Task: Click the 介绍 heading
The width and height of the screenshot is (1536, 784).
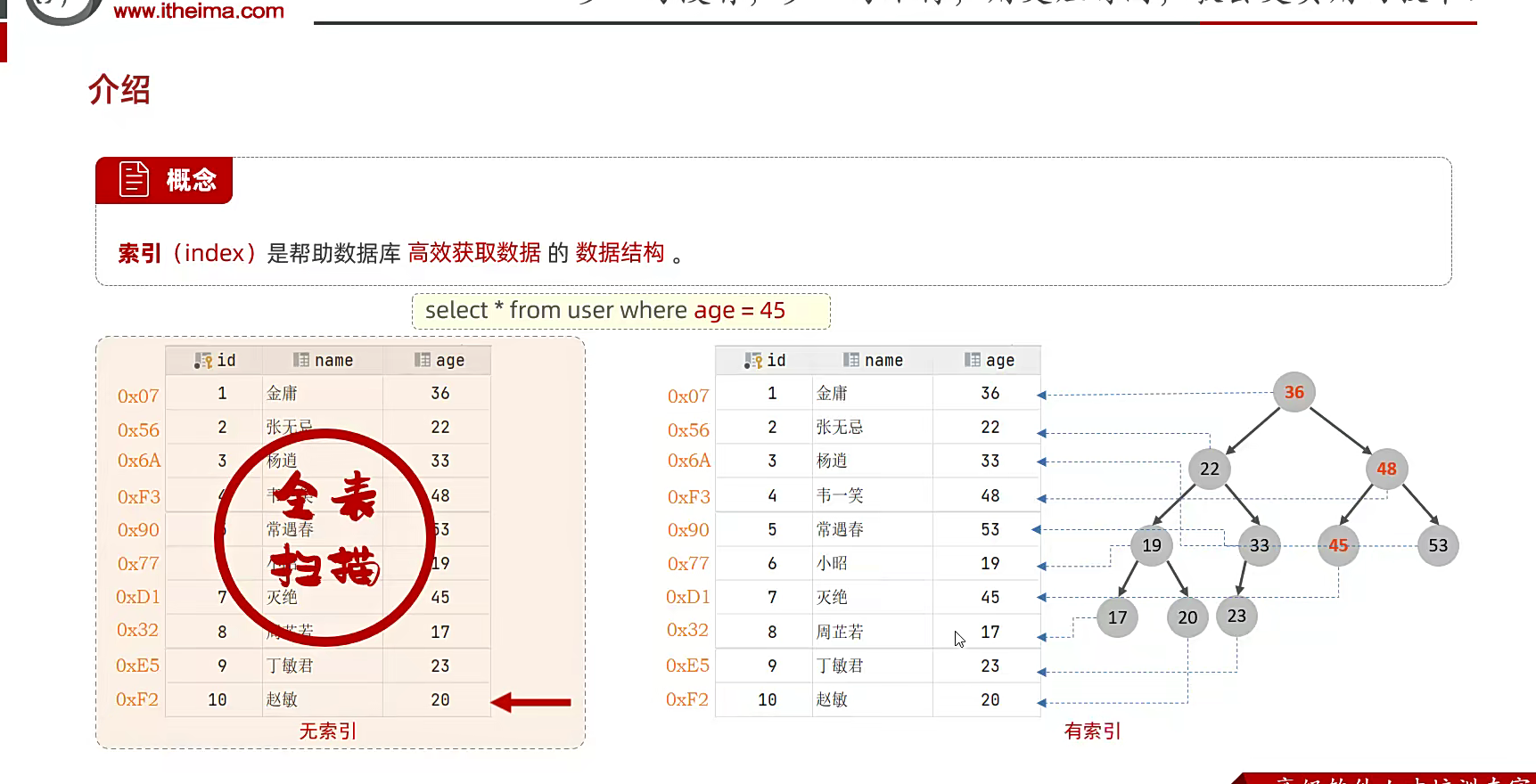Action: [119, 89]
